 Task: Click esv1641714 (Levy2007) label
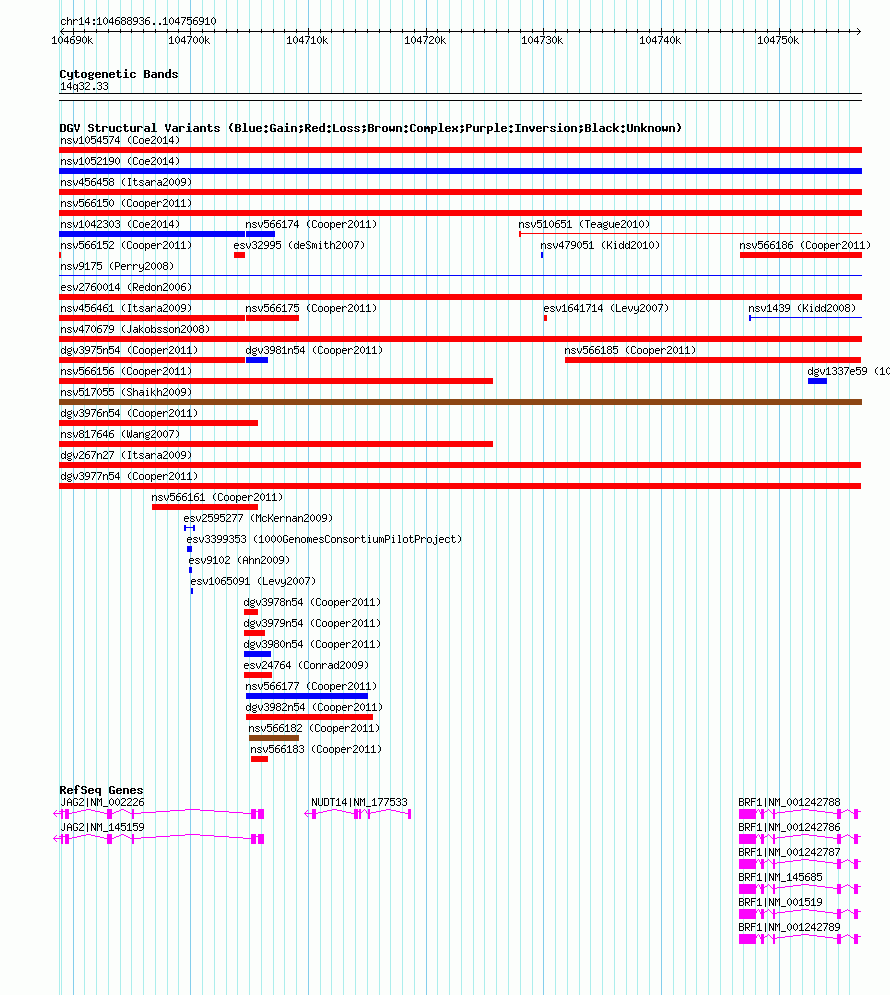click(x=606, y=308)
